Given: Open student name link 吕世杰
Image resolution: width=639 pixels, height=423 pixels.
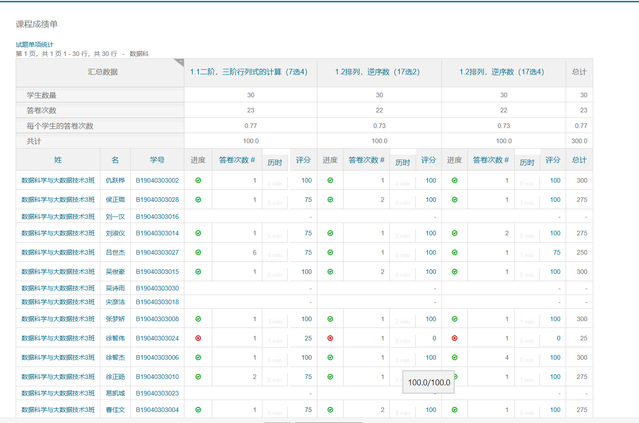Looking at the screenshot, I should click(114, 252).
